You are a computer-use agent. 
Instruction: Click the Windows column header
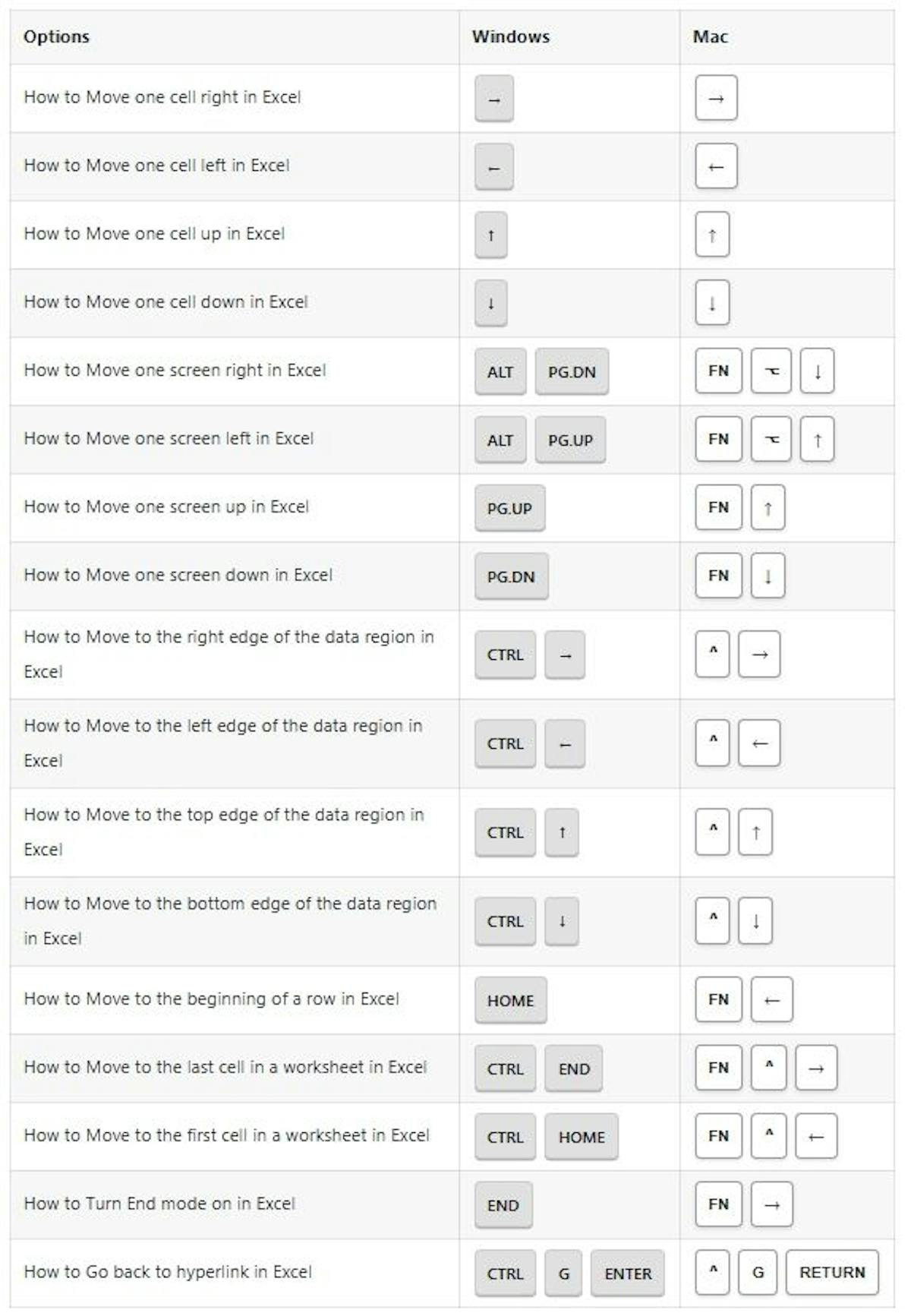click(x=510, y=36)
